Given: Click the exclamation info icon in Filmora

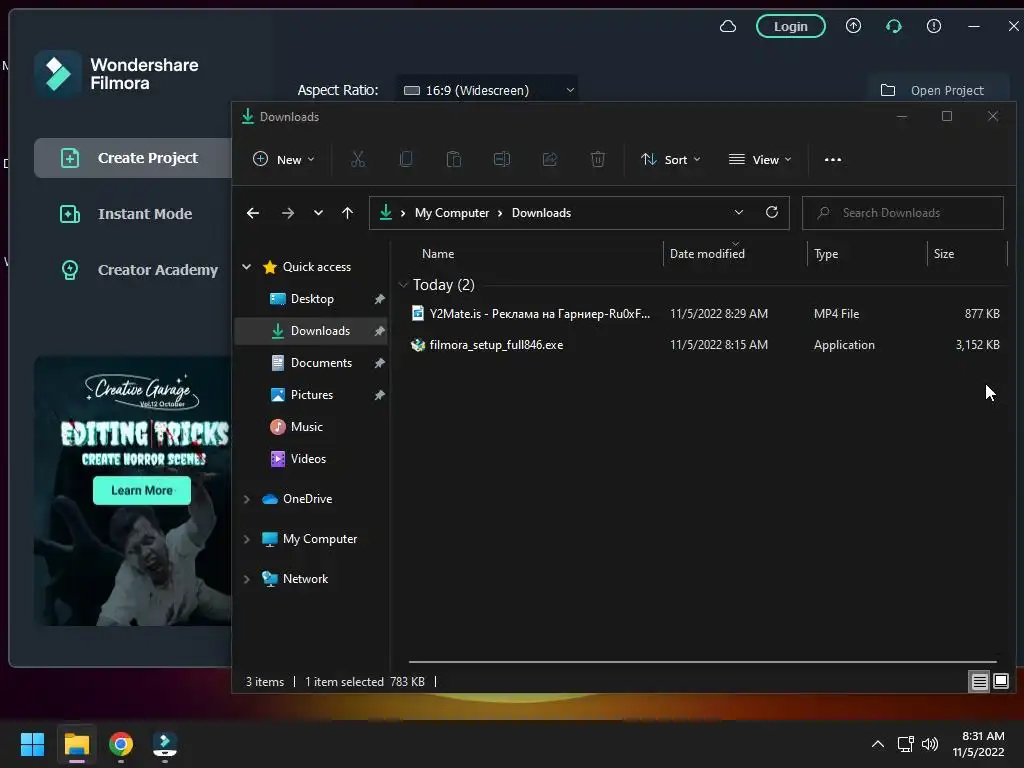Looking at the screenshot, I should [934, 26].
